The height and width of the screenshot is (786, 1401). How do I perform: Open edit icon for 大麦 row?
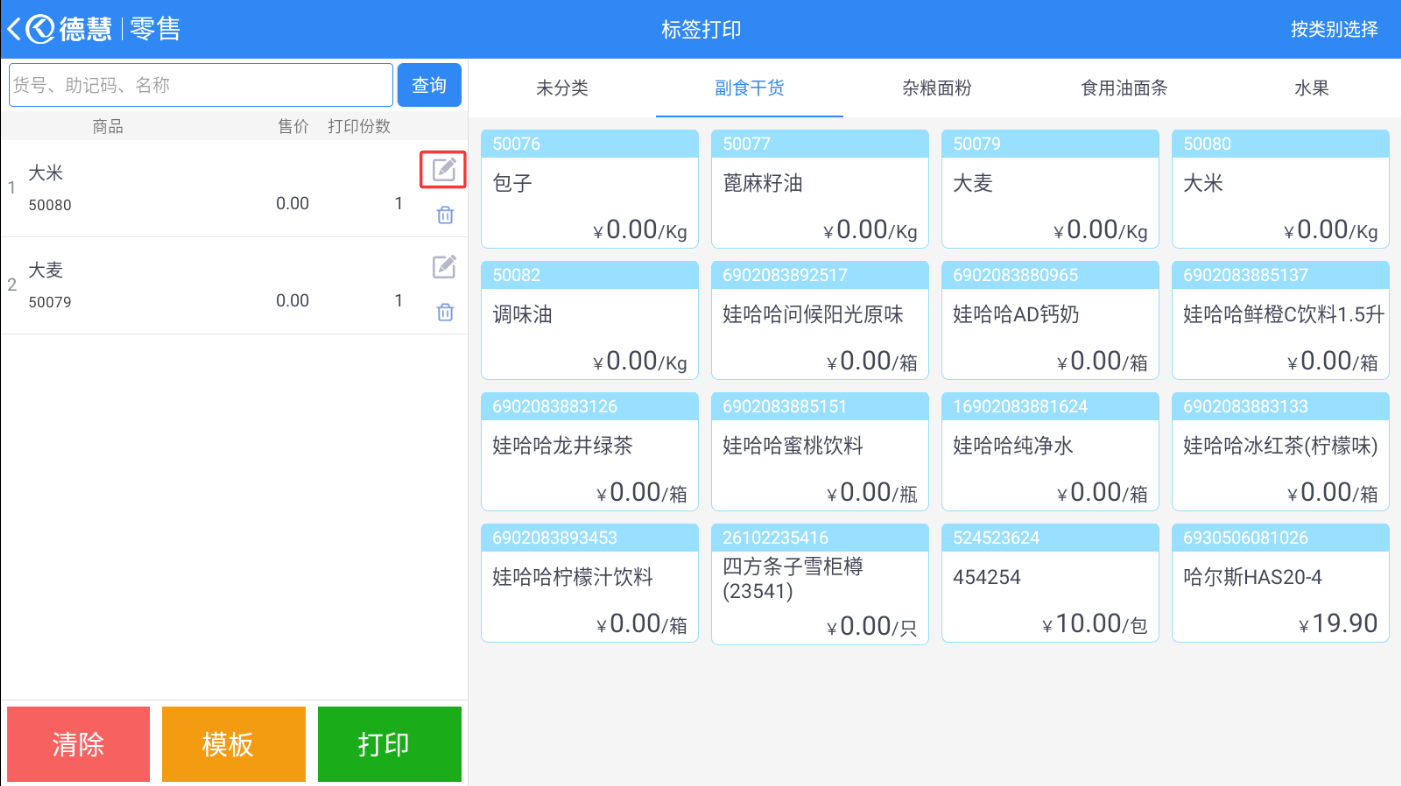[444, 267]
